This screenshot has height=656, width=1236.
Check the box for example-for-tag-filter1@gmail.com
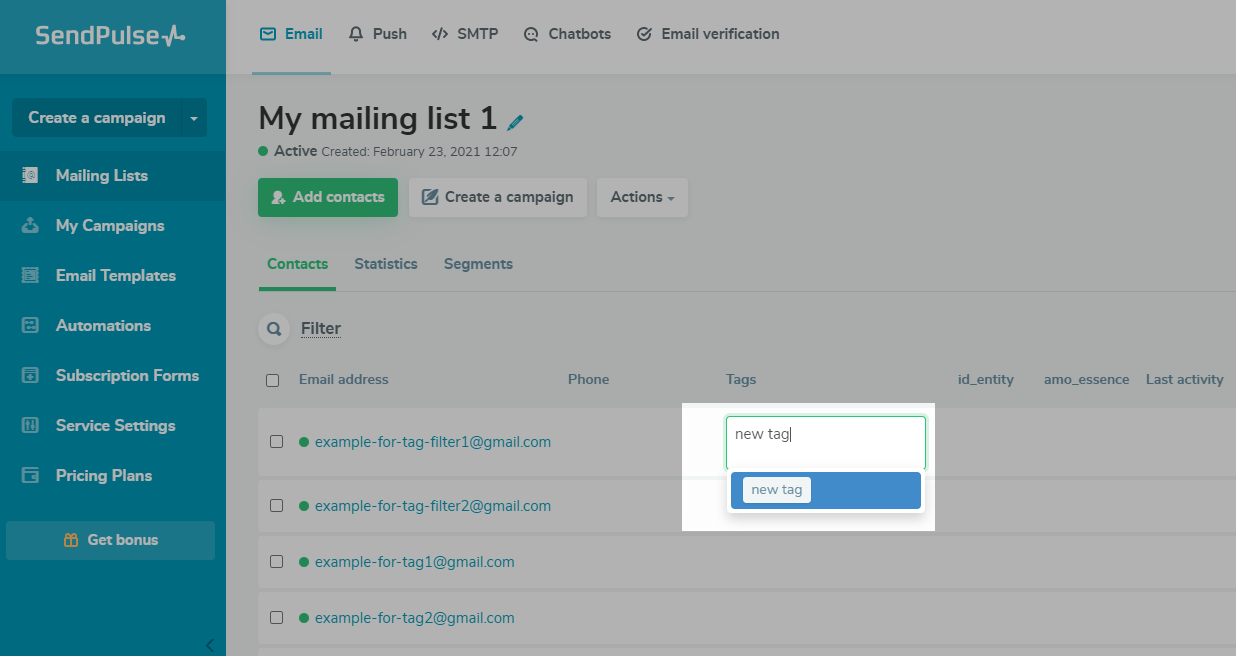coord(277,442)
